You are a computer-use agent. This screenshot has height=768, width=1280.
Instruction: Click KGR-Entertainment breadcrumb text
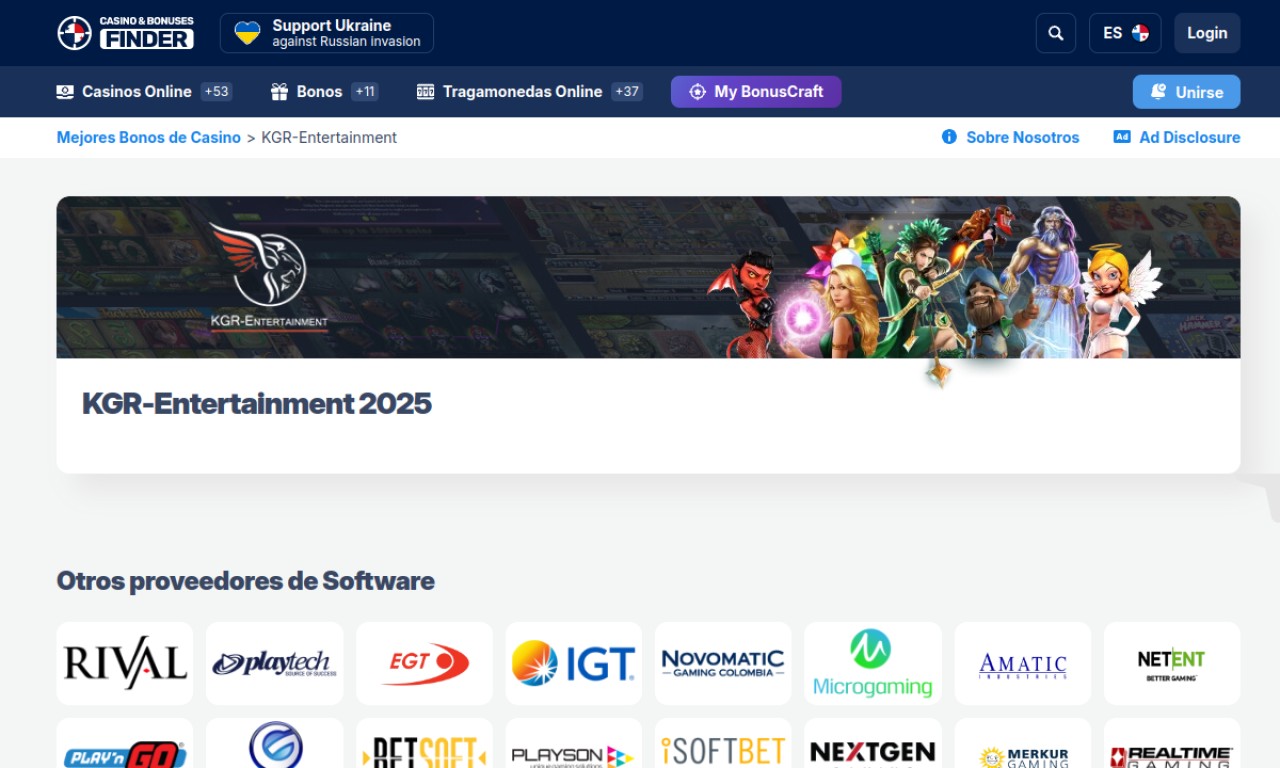click(329, 138)
